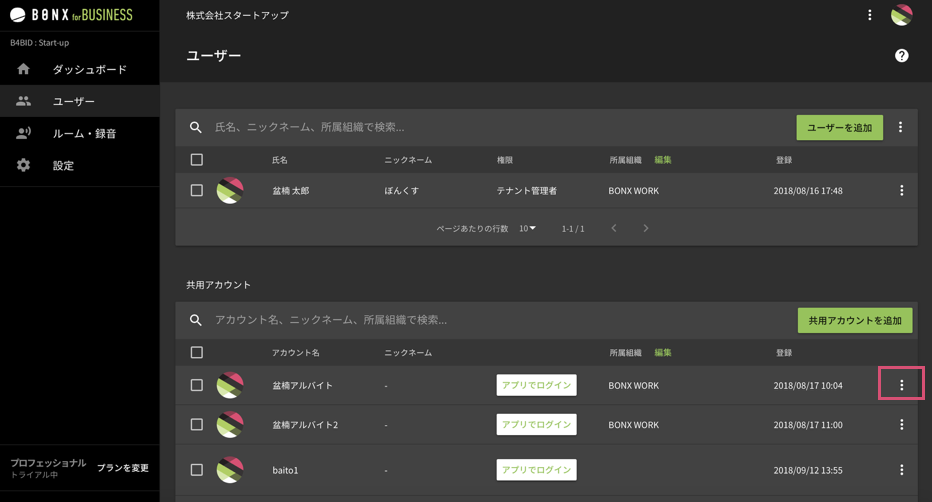Open row menu for 盆橋アルバイト
Screen dimensions: 932x502
[x=902, y=385]
